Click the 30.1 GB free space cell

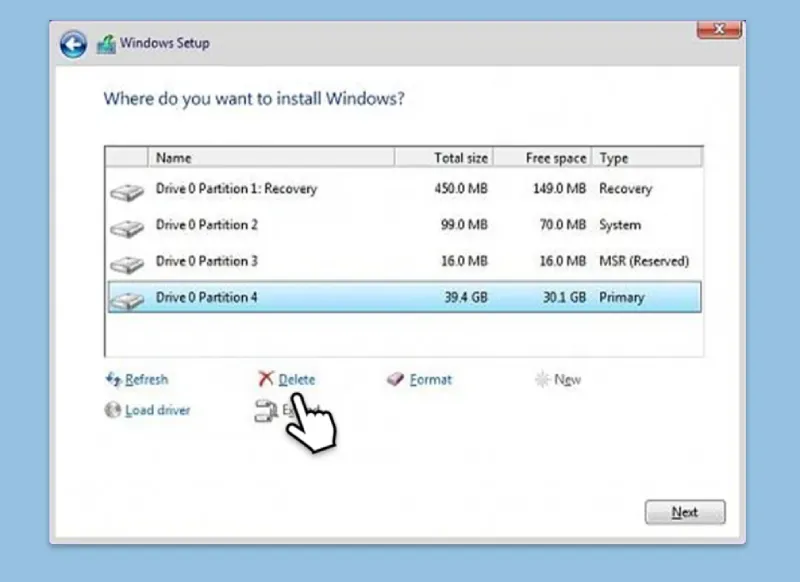pyautogui.click(x=564, y=297)
